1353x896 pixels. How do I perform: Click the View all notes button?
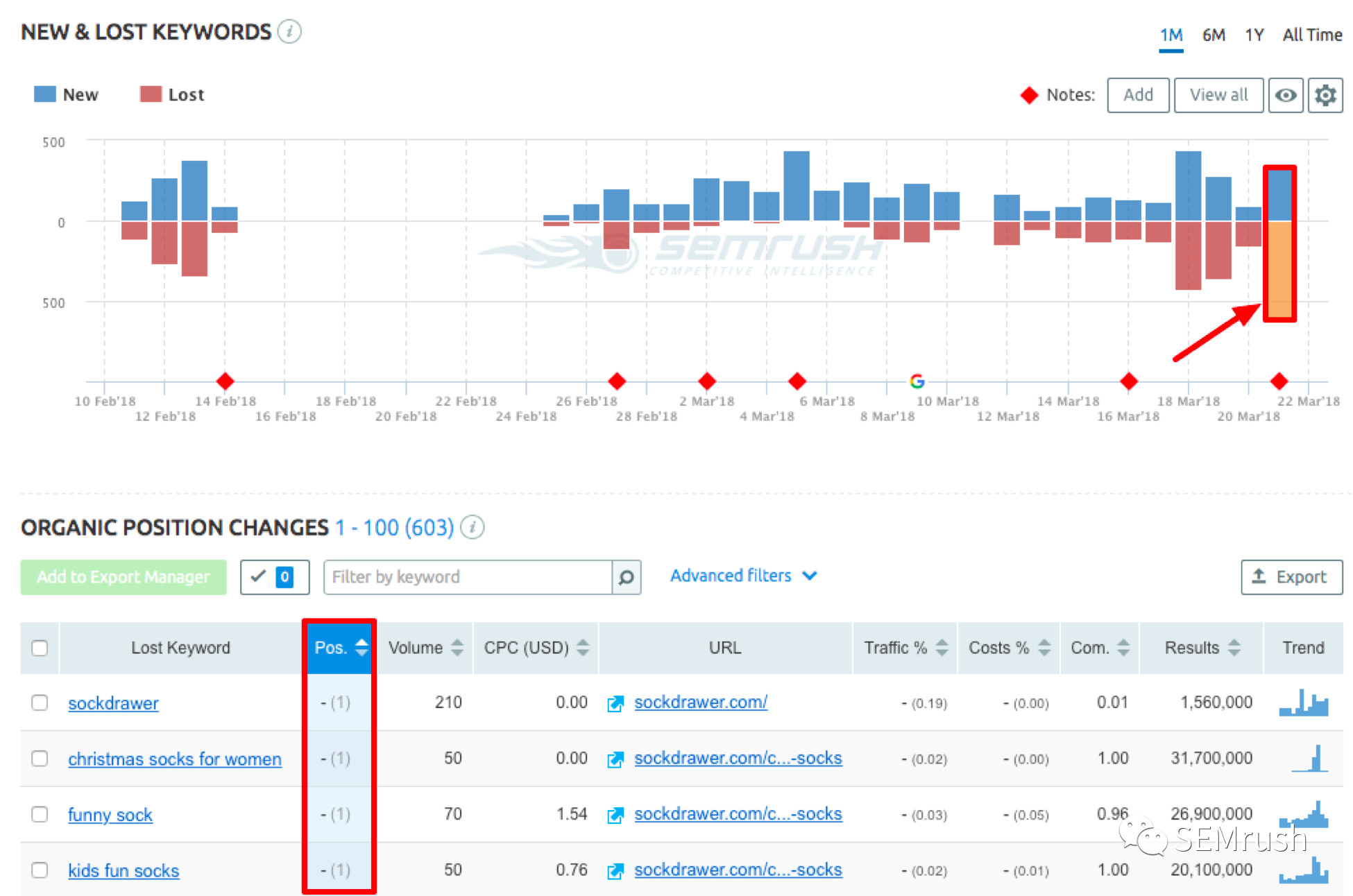pos(1218,95)
